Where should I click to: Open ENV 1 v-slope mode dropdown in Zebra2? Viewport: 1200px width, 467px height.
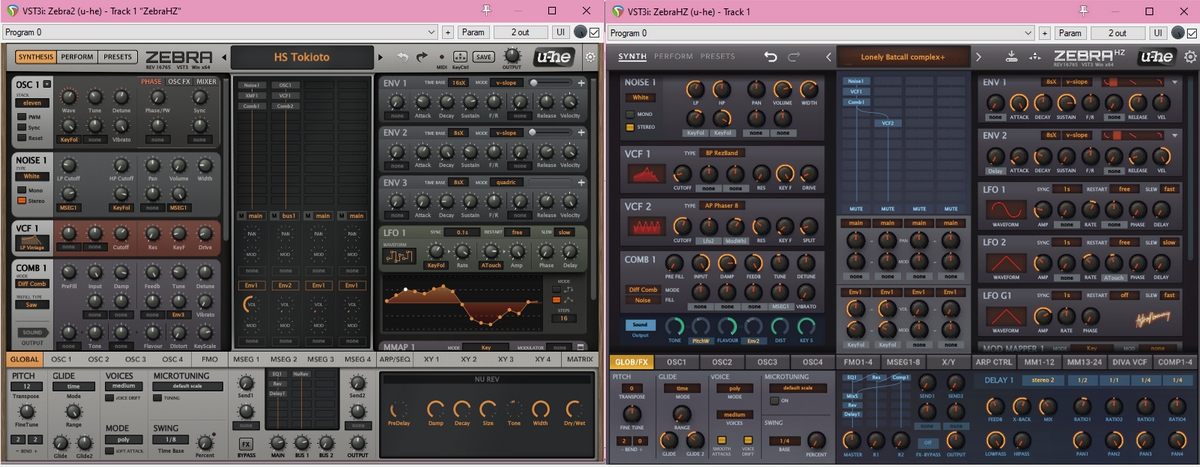click(507, 82)
